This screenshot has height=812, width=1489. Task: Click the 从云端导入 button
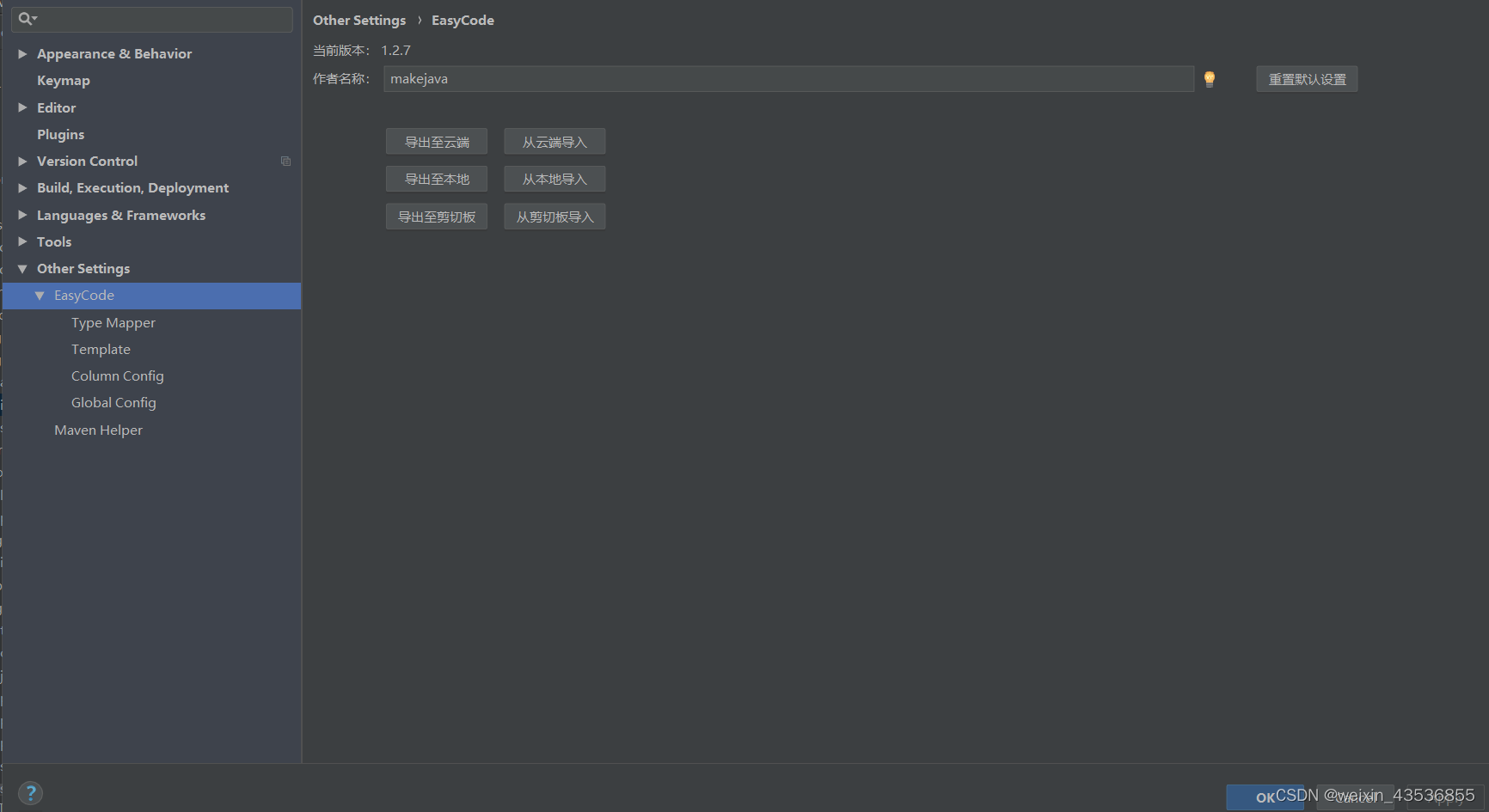[x=555, y=140]
